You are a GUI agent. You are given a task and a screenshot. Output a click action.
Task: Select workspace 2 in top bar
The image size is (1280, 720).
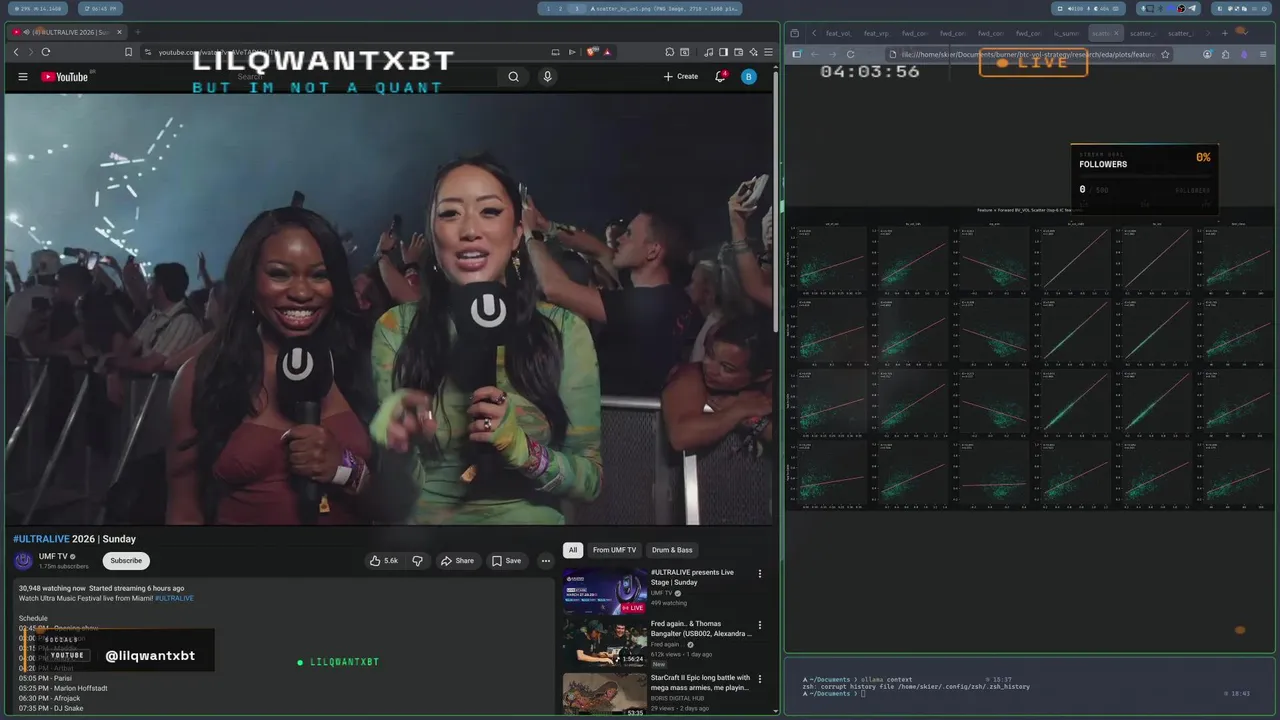click(561, 8)
